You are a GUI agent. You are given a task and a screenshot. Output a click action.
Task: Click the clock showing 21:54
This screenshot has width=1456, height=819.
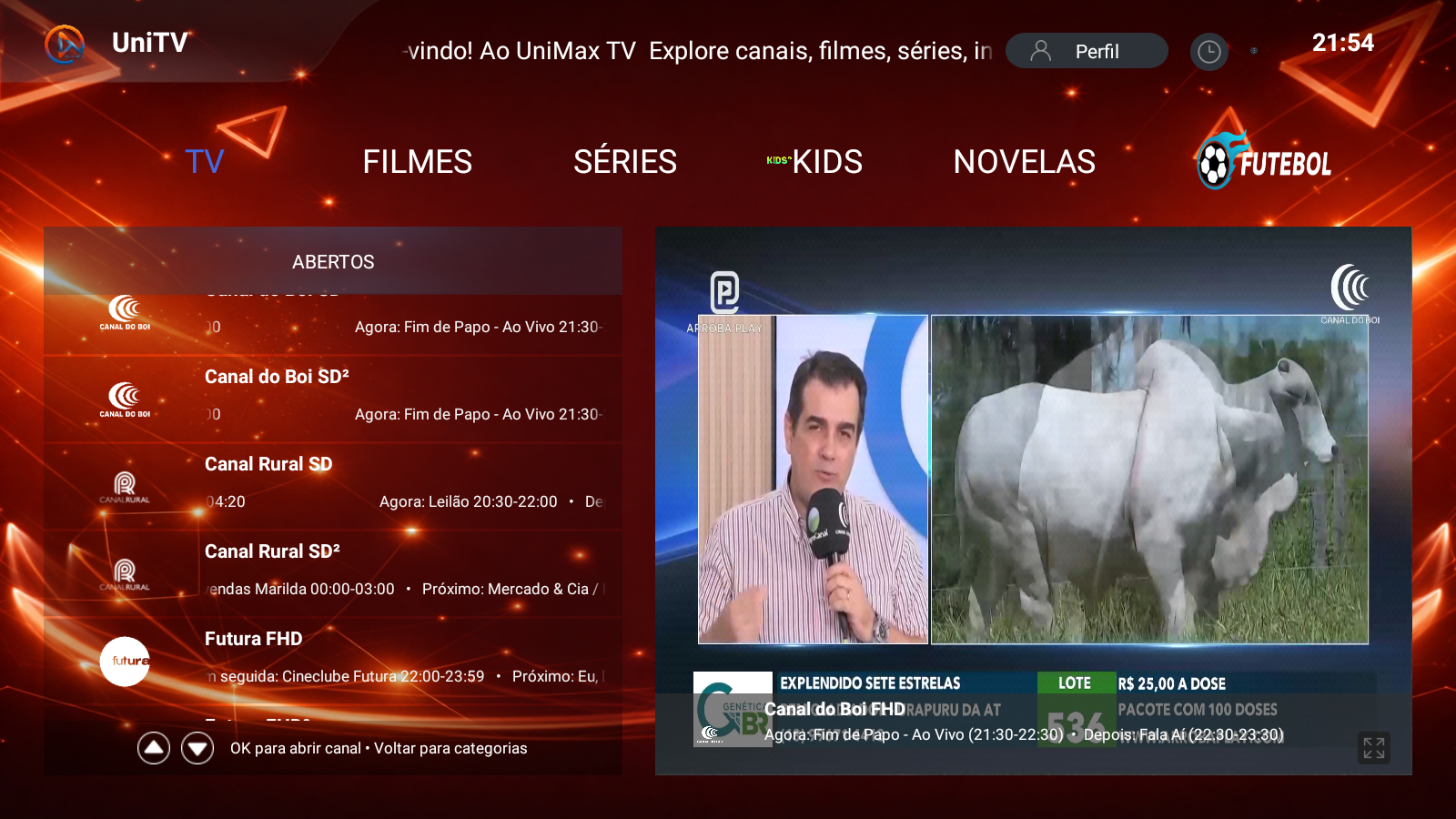[x=1342, y=43]
